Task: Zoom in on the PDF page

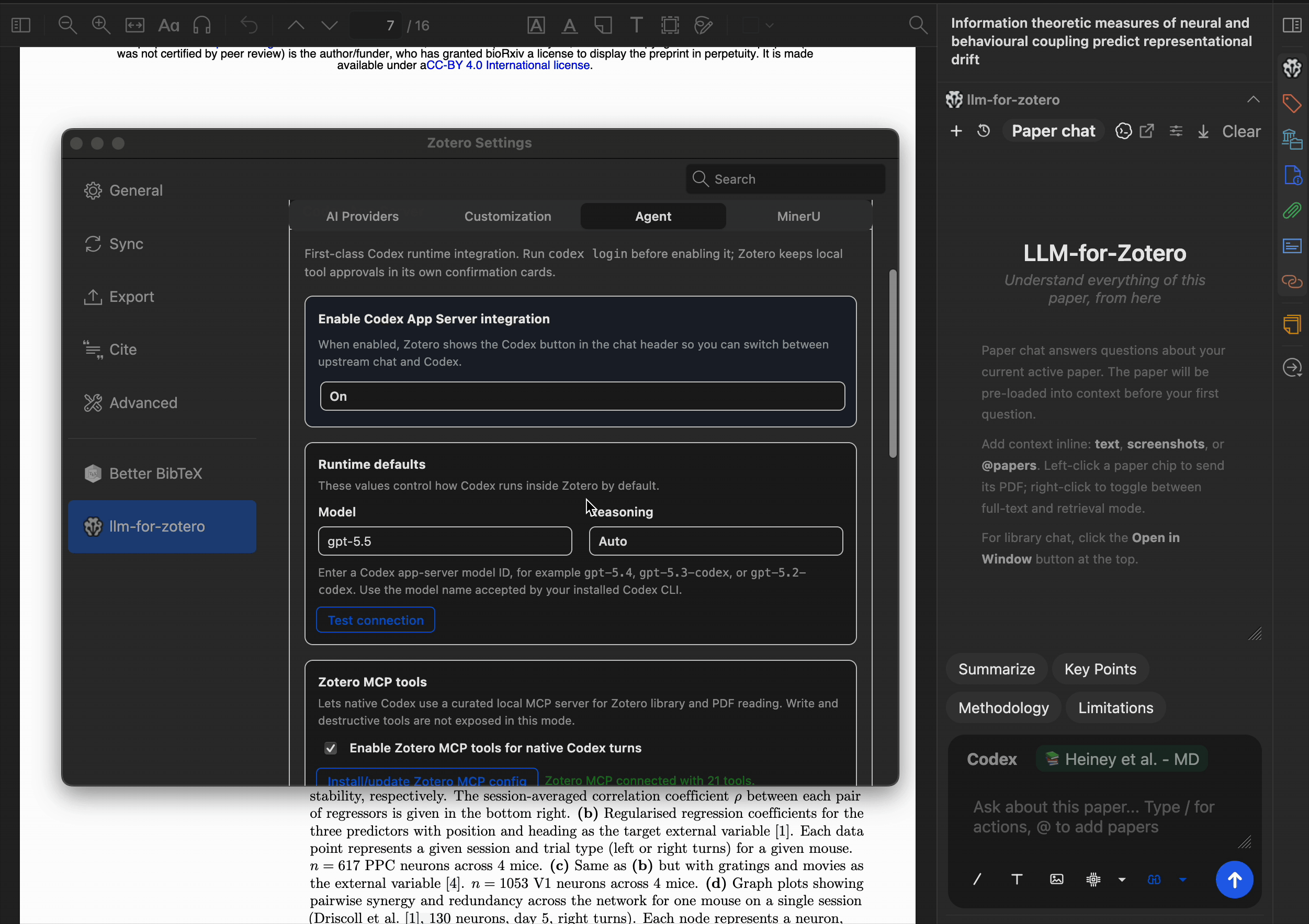Action: click(101, 25)
